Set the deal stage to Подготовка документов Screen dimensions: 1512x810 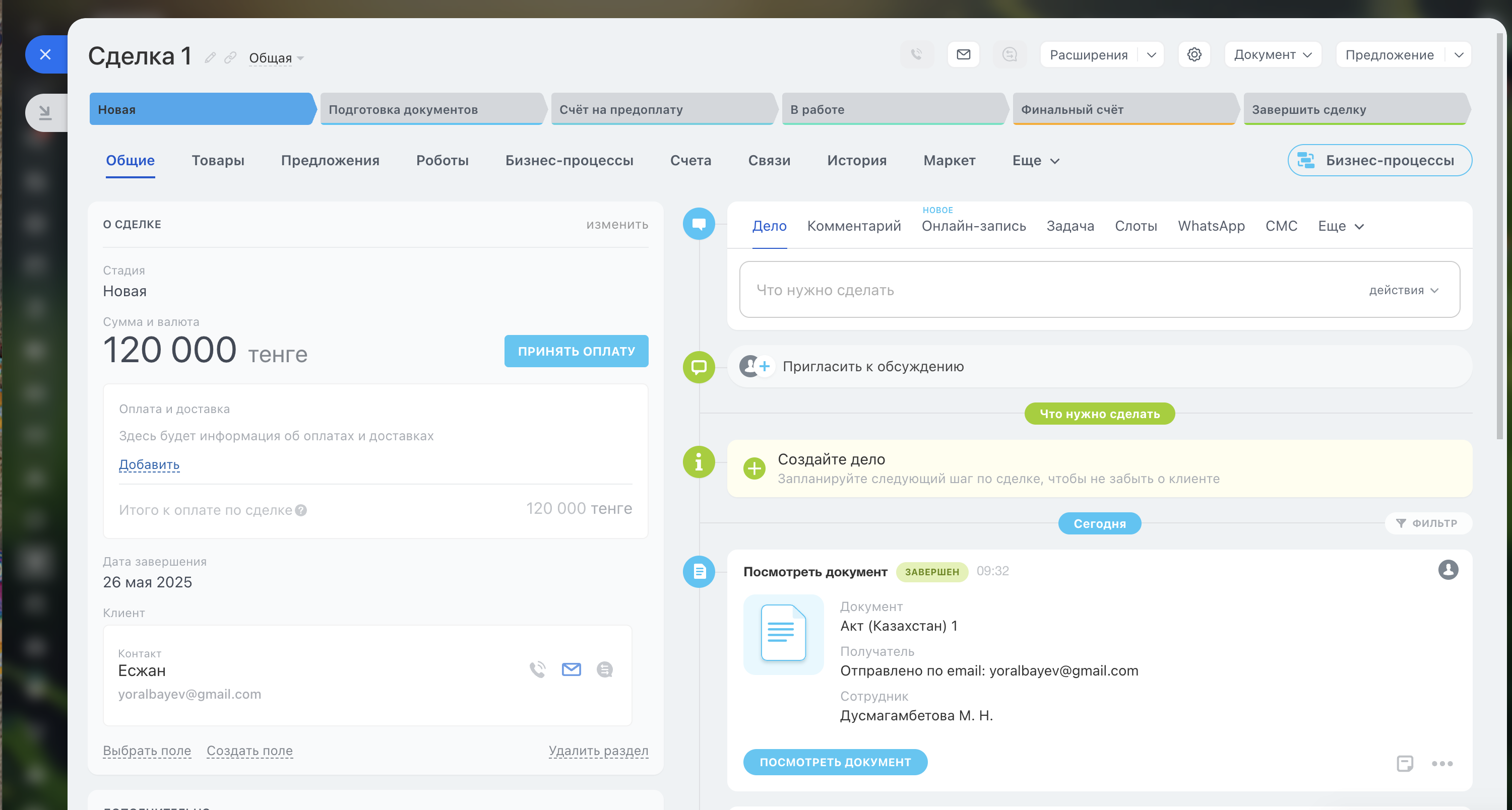coord(431,109)
